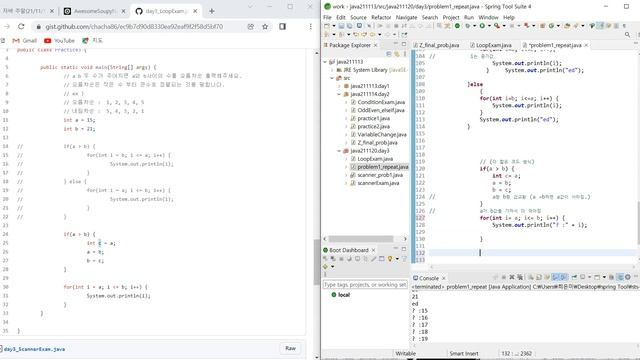Switch to the AwesomeSoupy browser tab
This screenshot has width=640, height=360.
pyautogui.click(x=94, y=11)
